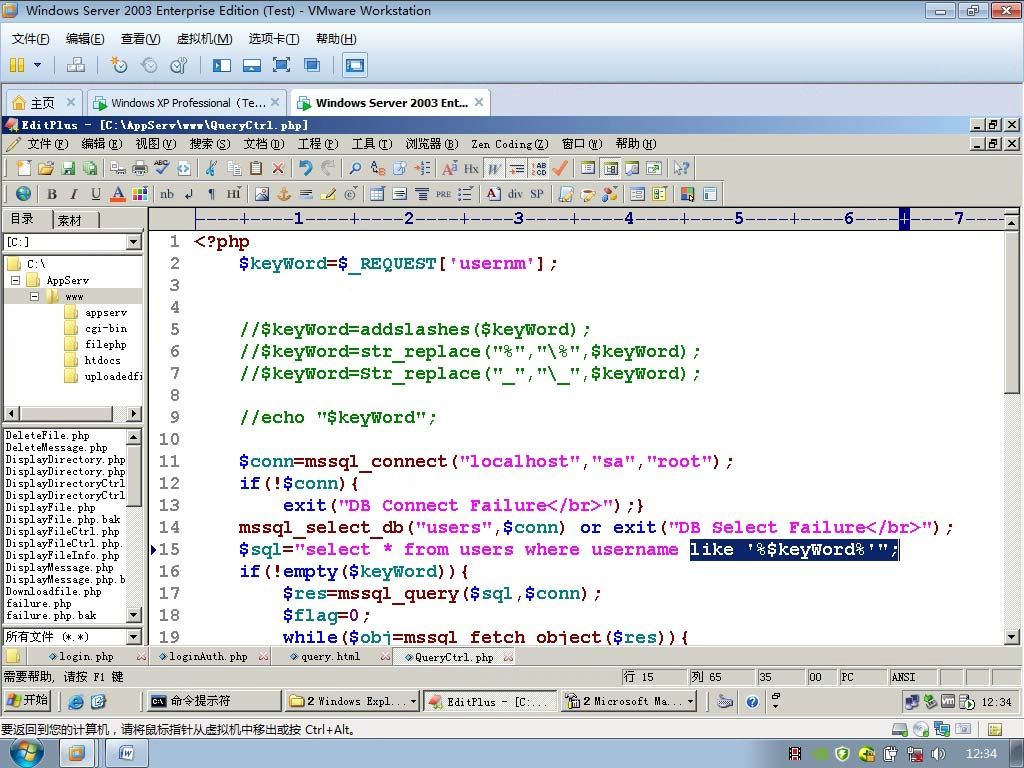This screenshot has width=1024, height=768.
Task: Open a file with the Open folder icon
Action: (x=46, y=168)
